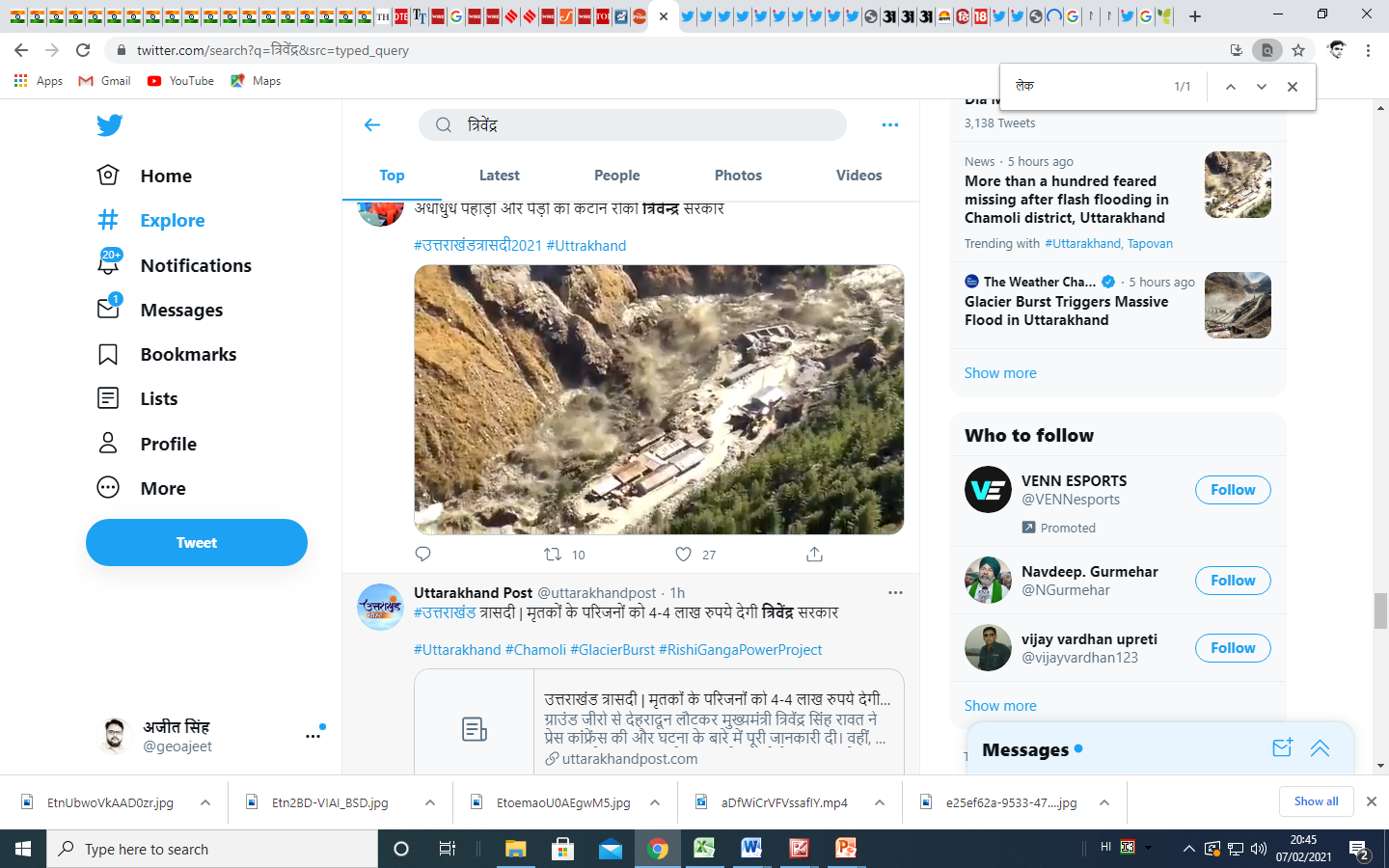Switch to the Photos tab
1389x868 pixels.
[738, 175]
